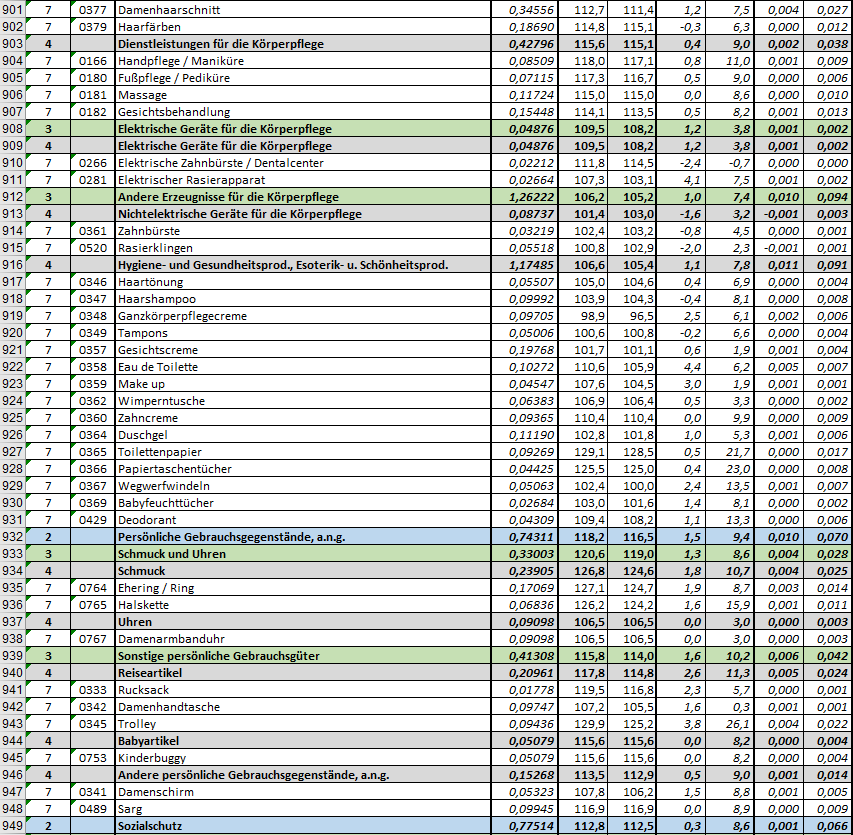Click the 'Eau de Toilette' cell
Screen dimensions: 853x835
click(158, 367)
